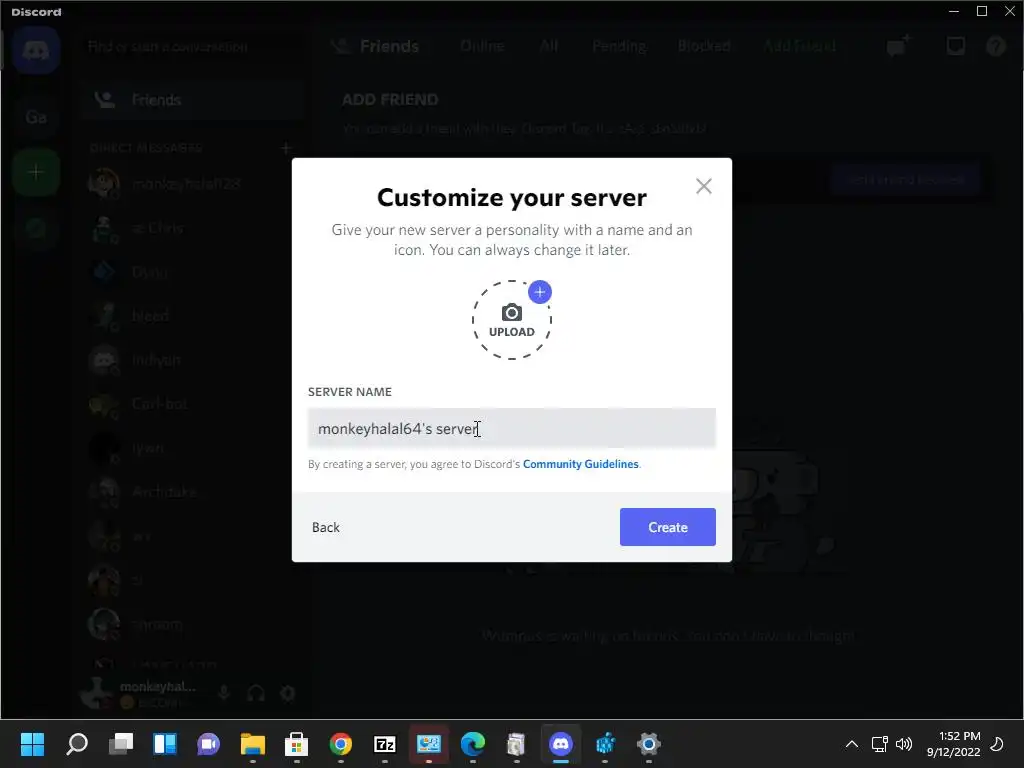Screen dimensions: 1024x768
Task: Upload a server icon image
Action: pyautogui.click(x=511, y=320)
